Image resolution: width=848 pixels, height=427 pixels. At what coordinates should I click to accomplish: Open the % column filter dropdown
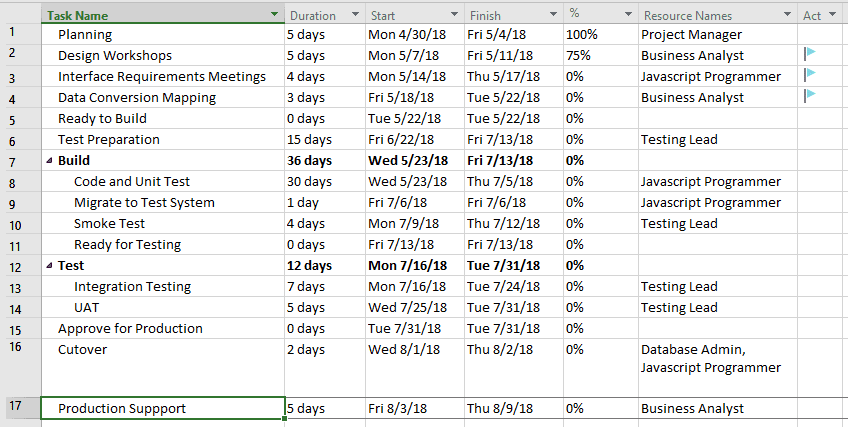tap(628, 15)
